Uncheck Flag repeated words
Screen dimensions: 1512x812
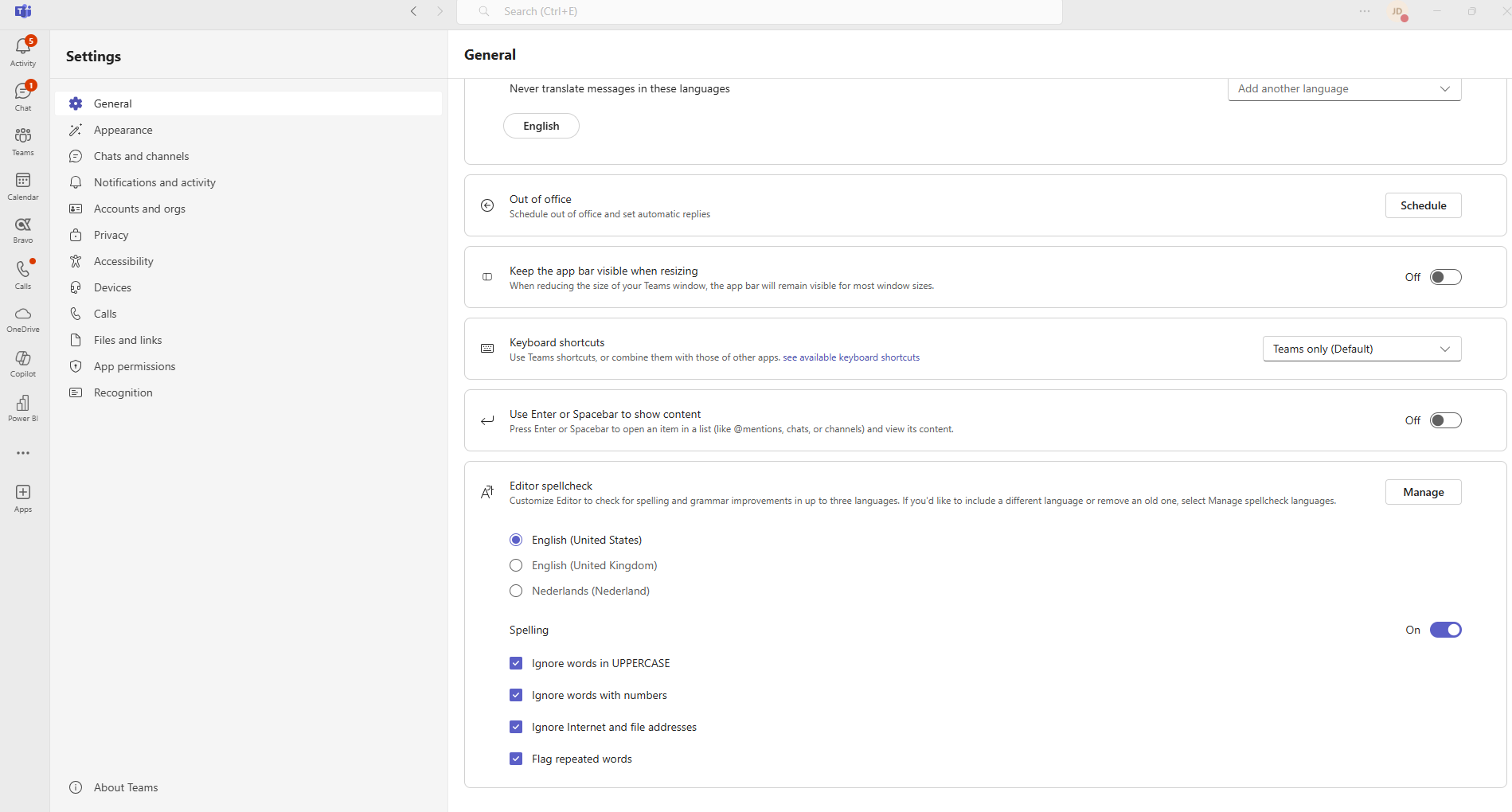click(516, 759)
